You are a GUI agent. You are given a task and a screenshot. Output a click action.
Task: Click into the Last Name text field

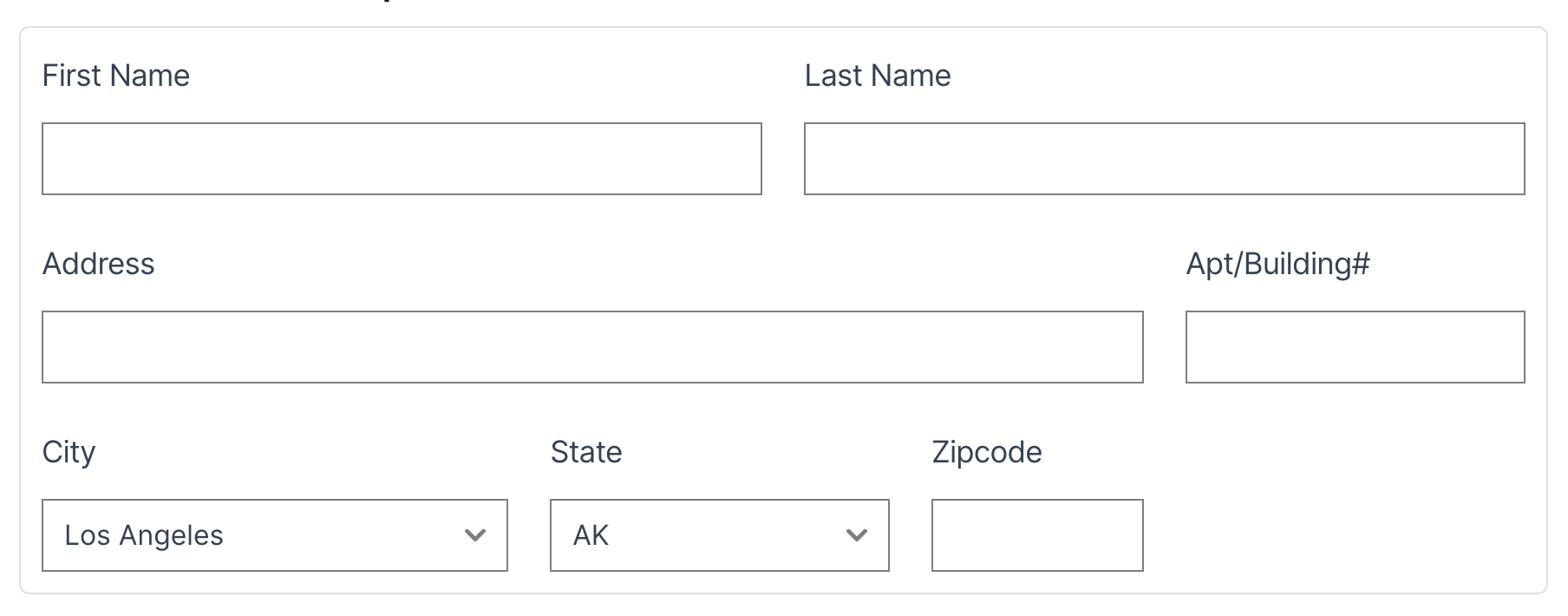(x=1164, y=159)
